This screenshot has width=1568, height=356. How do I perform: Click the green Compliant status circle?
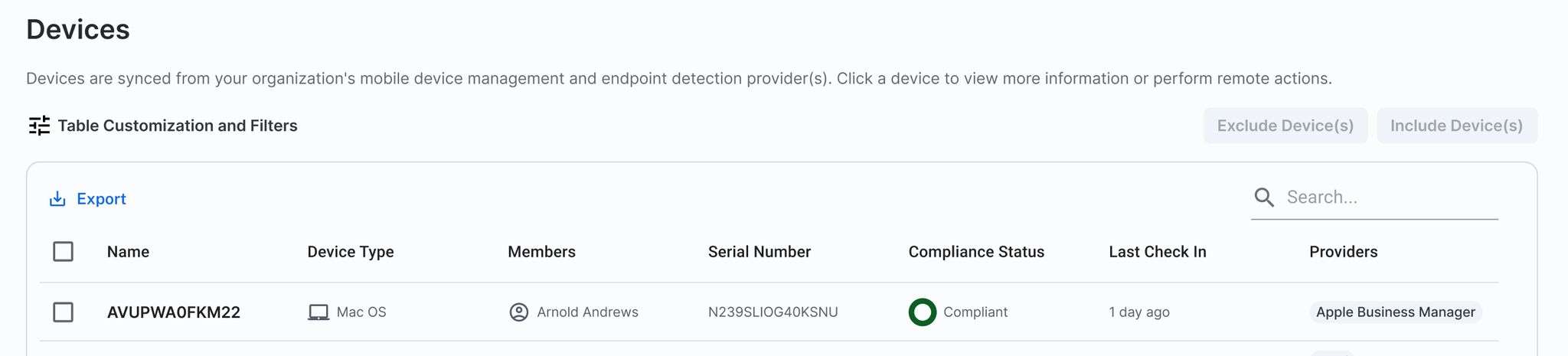(x=923, y=312)
